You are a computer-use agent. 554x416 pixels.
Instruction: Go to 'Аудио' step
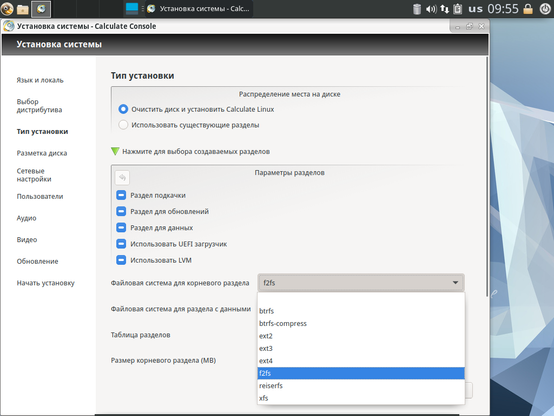tap(26, 218)
